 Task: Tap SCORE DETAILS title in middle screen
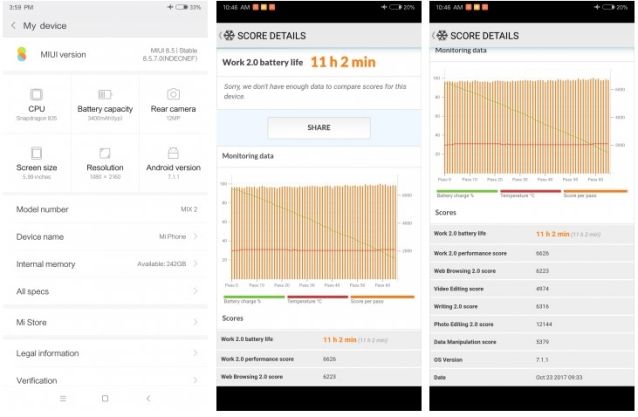(271, 36)
